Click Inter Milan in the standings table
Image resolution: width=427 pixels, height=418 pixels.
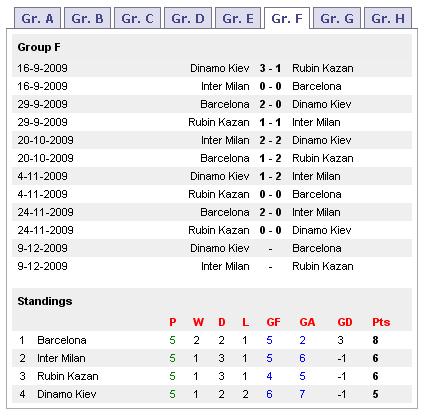click(61, 358)
